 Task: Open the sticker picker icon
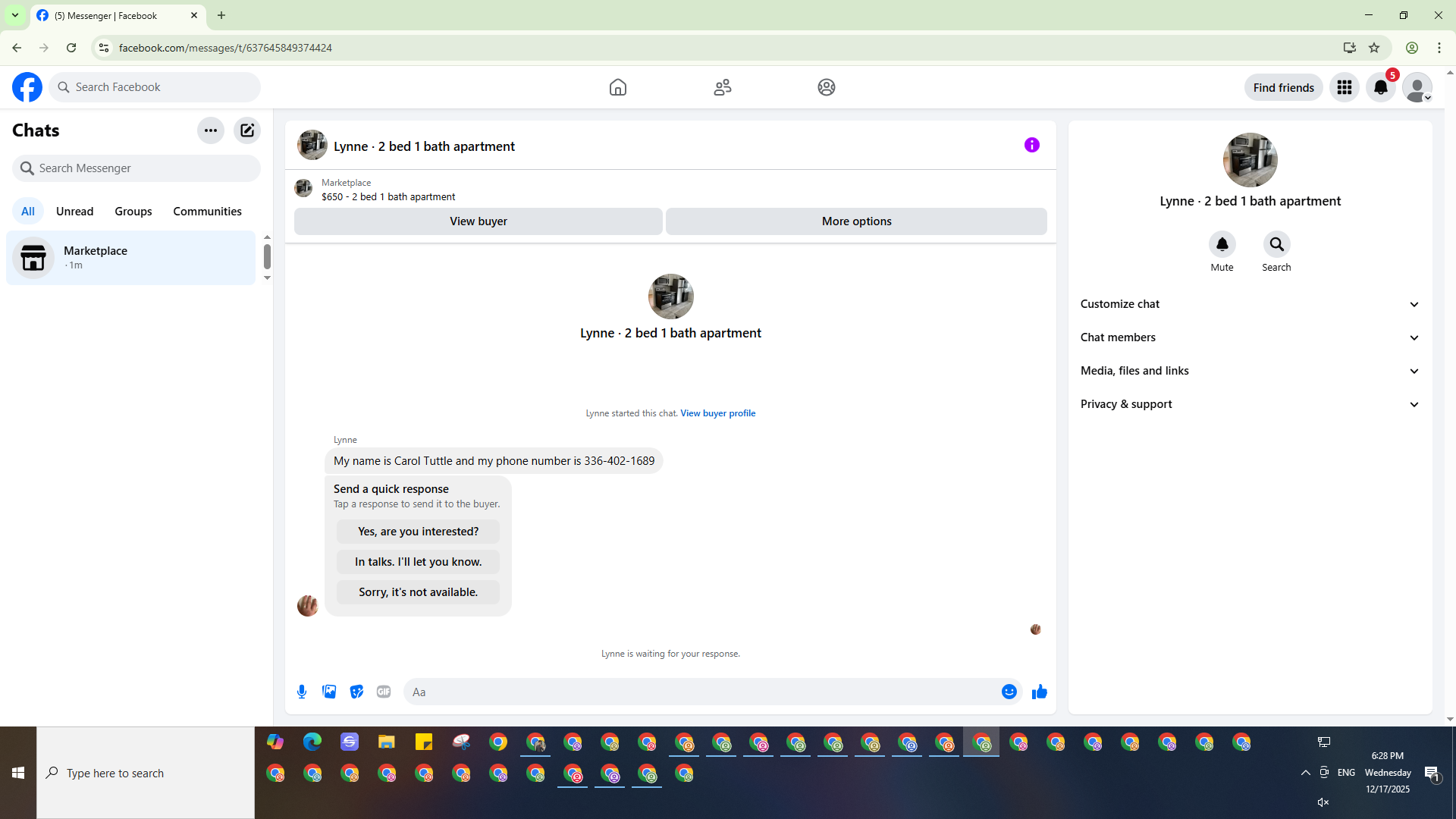tap(356, 692)
